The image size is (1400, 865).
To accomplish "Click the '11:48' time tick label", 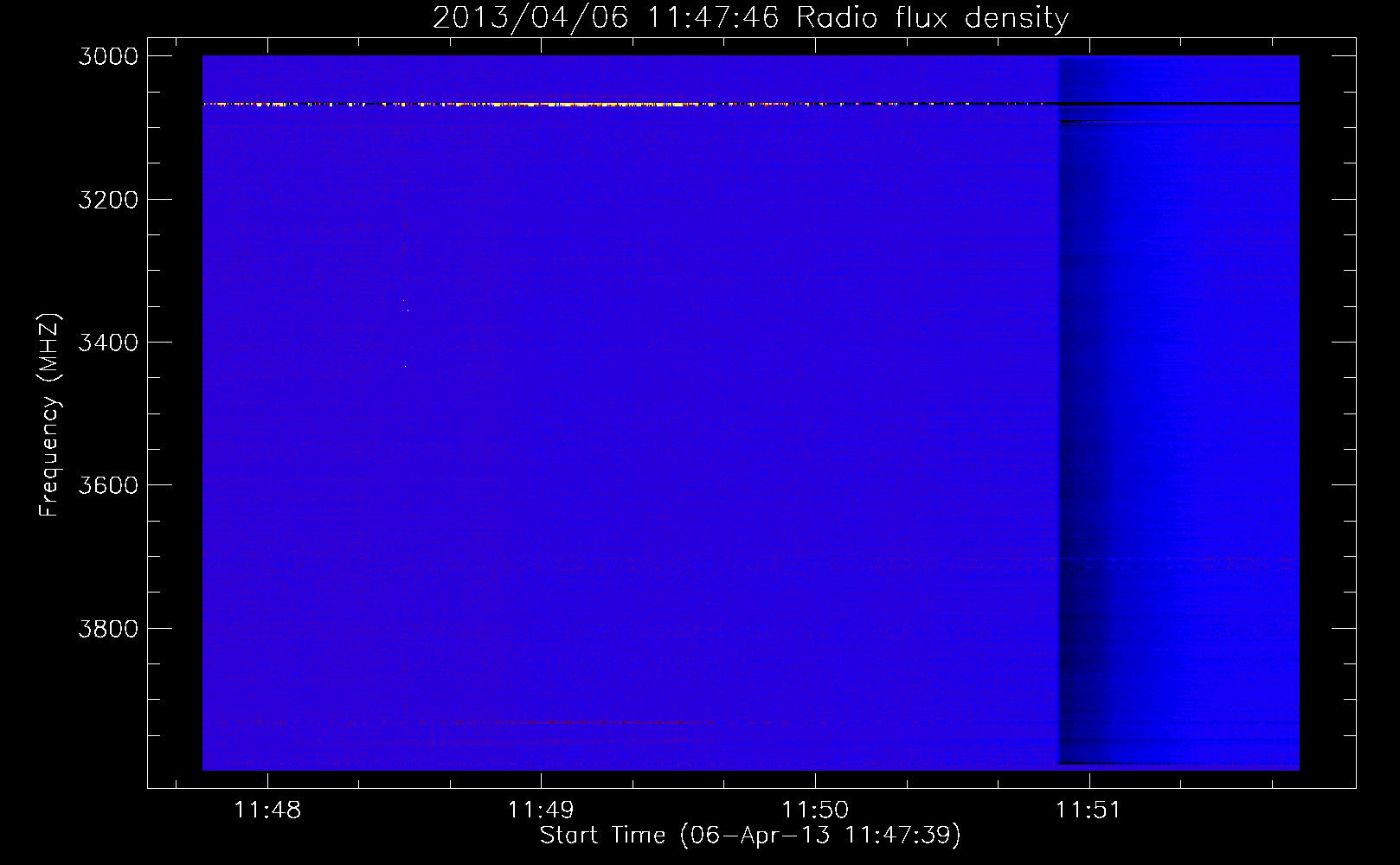I will (267, 811).
